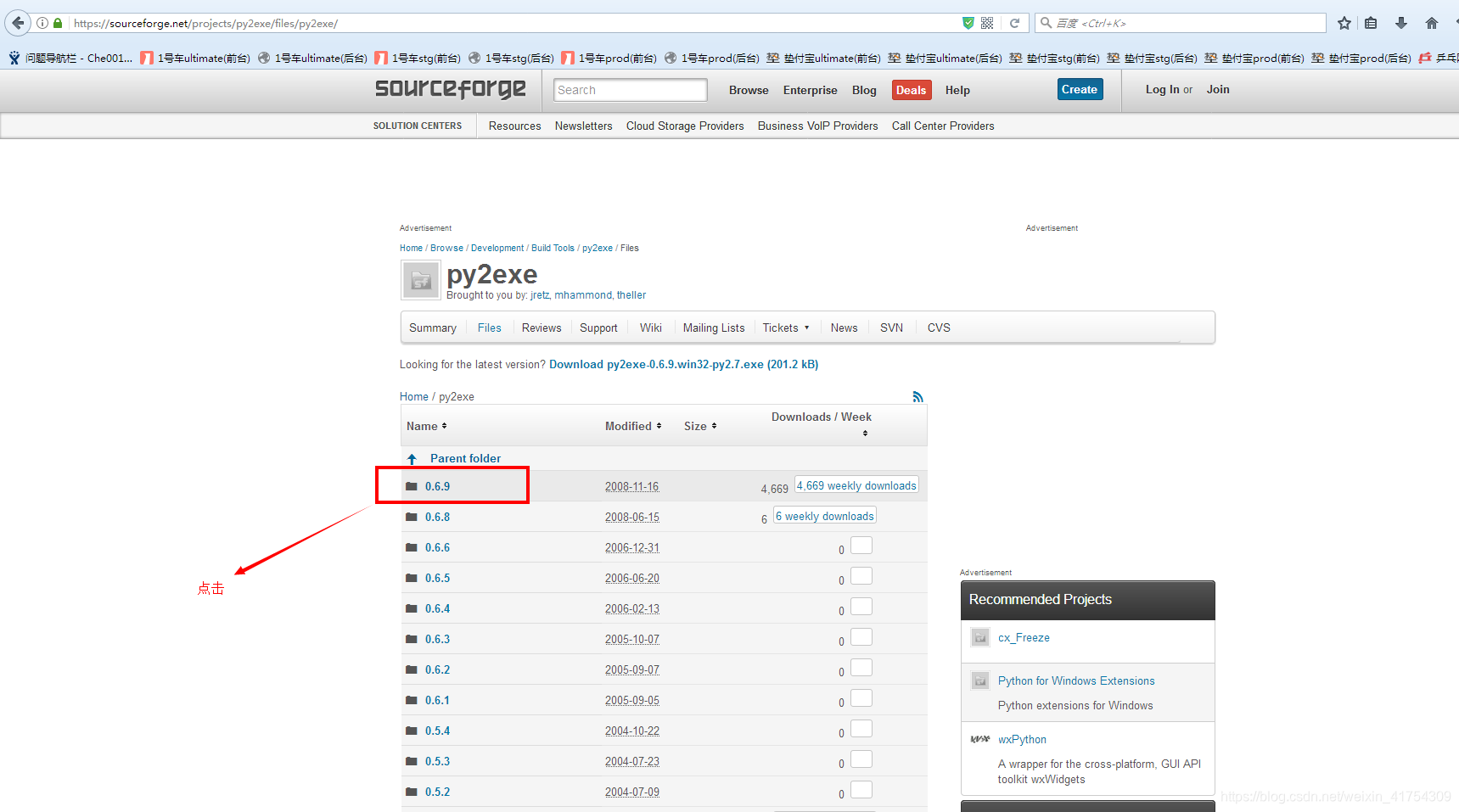Open the Reviews tab

(x=542, y=328)
